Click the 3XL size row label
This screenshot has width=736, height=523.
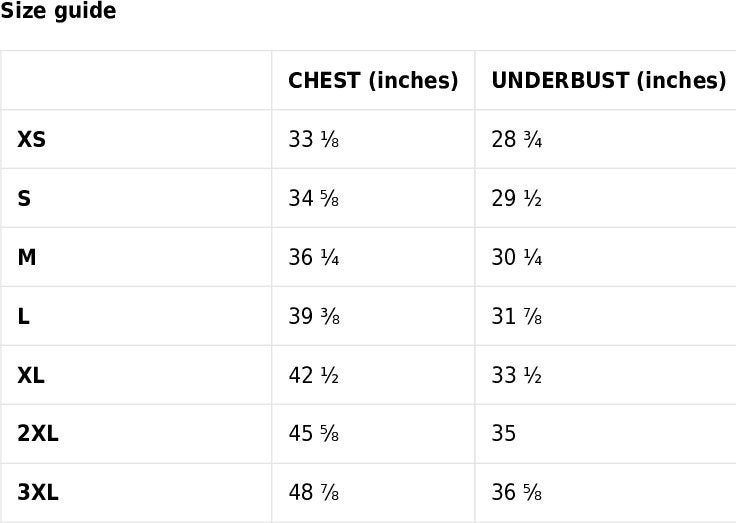tap(38, 492)
